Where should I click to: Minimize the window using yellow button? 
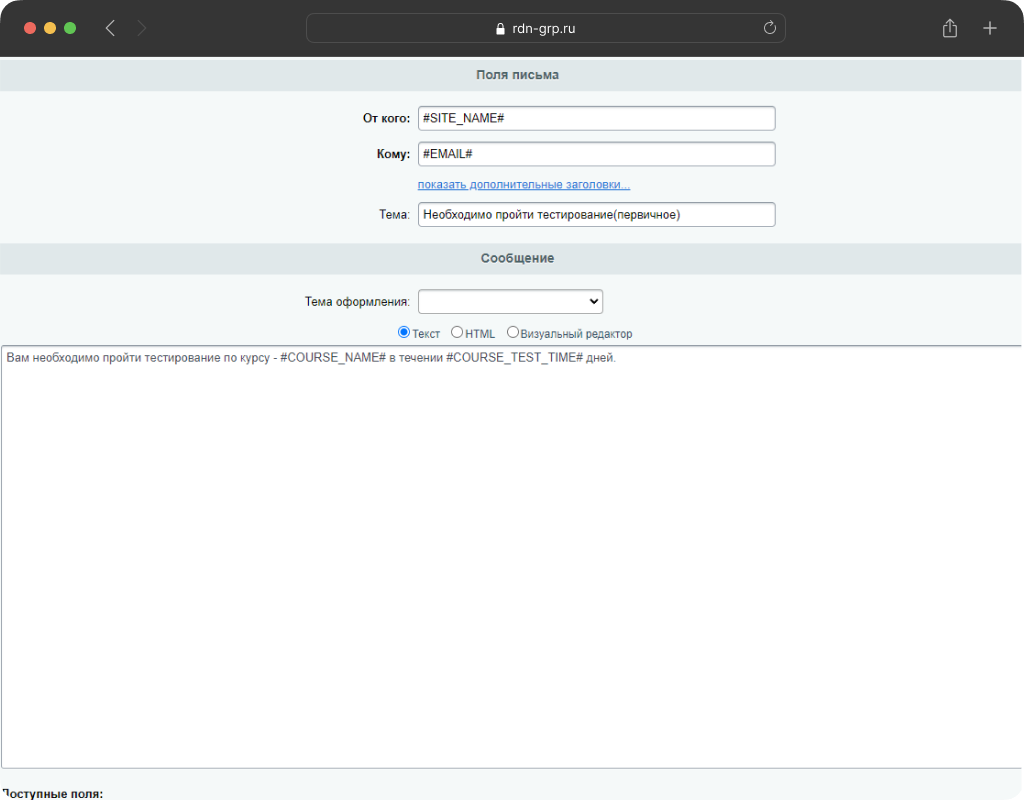coord(50,28)
